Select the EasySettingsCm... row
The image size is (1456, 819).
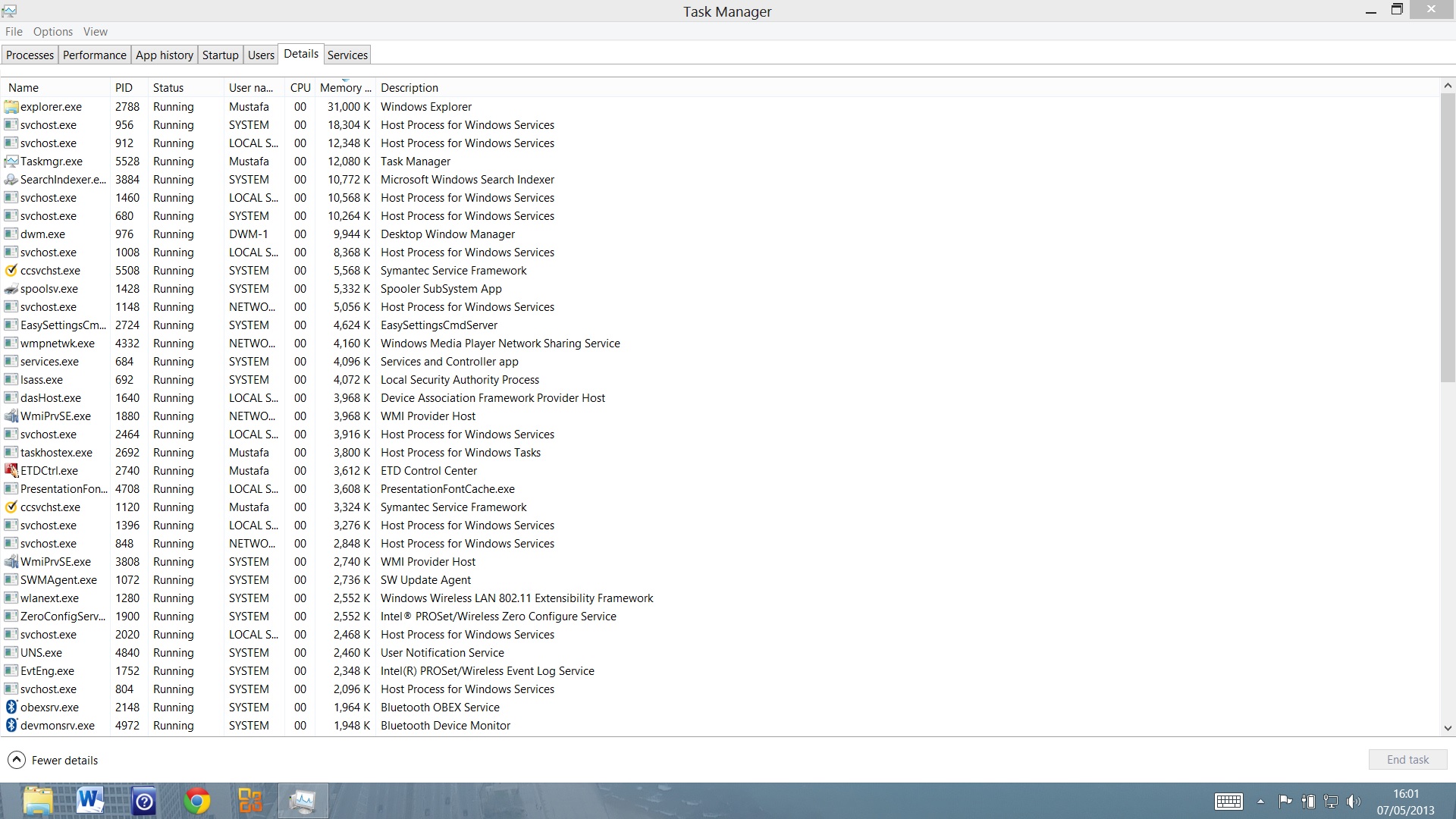point(720,325)
